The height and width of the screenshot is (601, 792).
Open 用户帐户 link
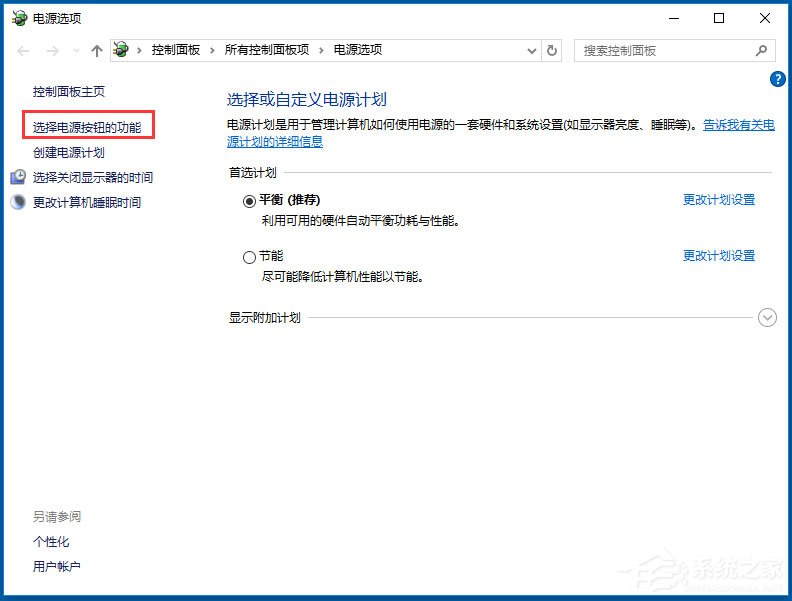coord(57,567)
